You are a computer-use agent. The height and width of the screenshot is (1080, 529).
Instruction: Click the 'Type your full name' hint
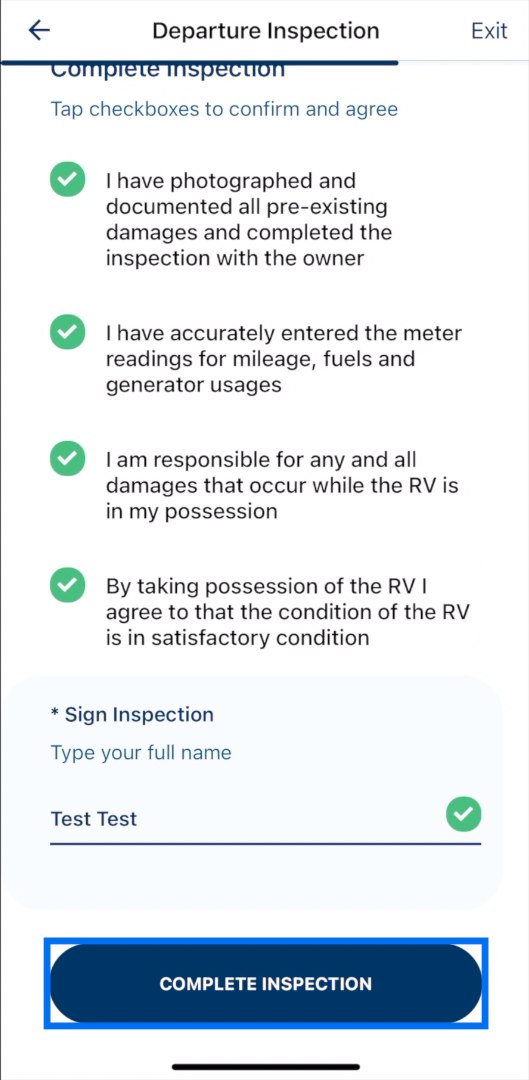pyautogui.click(x=141, y=753)
